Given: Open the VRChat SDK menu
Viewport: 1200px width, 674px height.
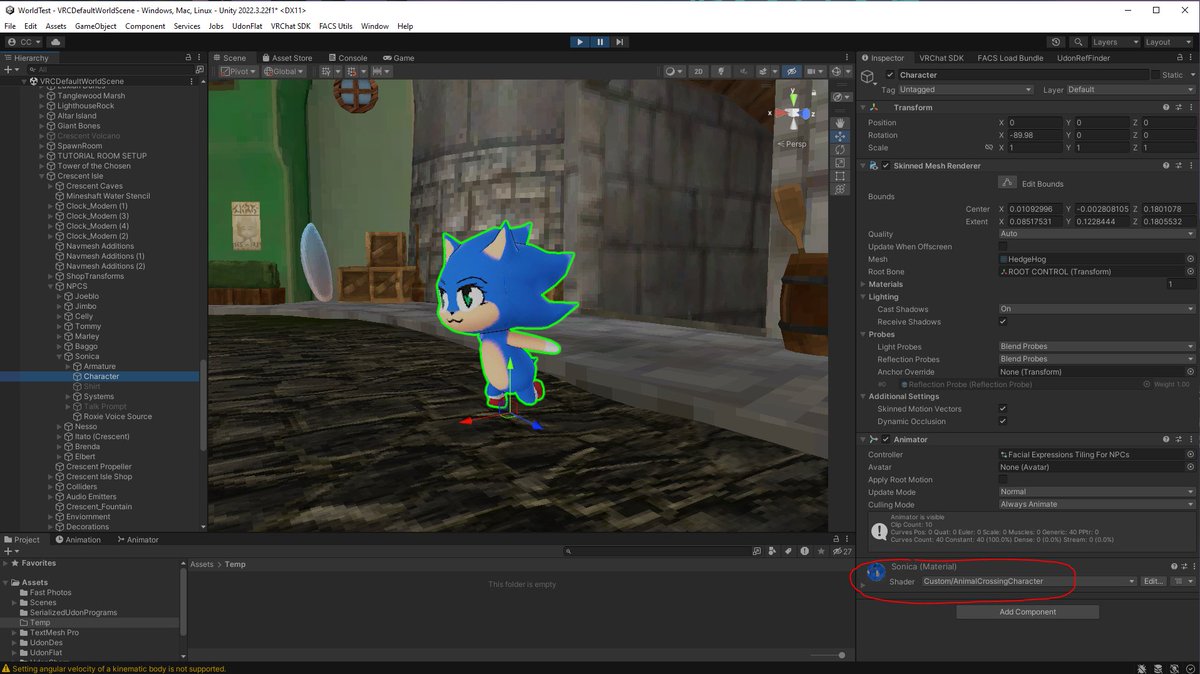Looking at the screenshot, I should coord(290,26).
